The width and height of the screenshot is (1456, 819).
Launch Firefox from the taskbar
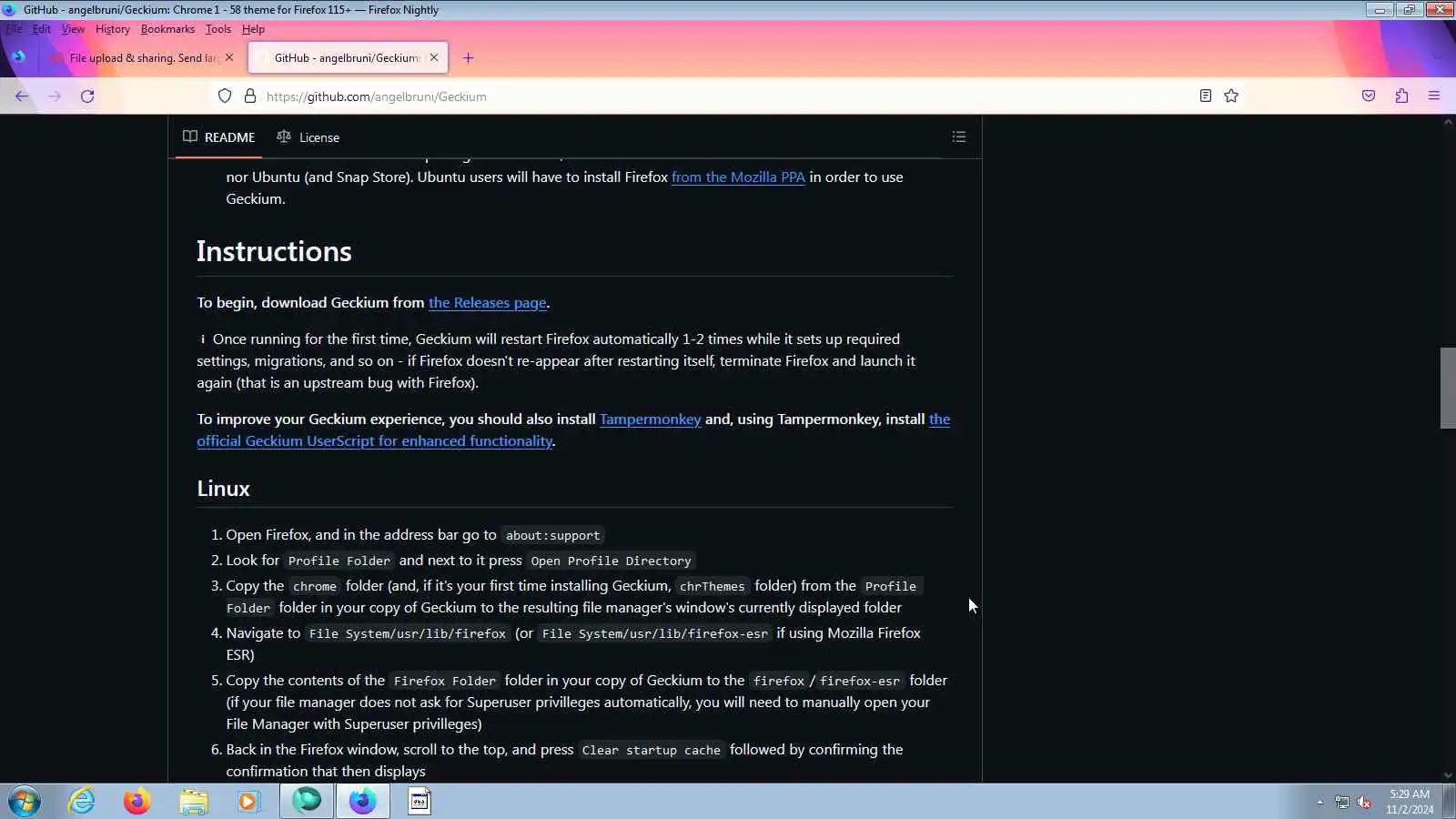(137, 802)
